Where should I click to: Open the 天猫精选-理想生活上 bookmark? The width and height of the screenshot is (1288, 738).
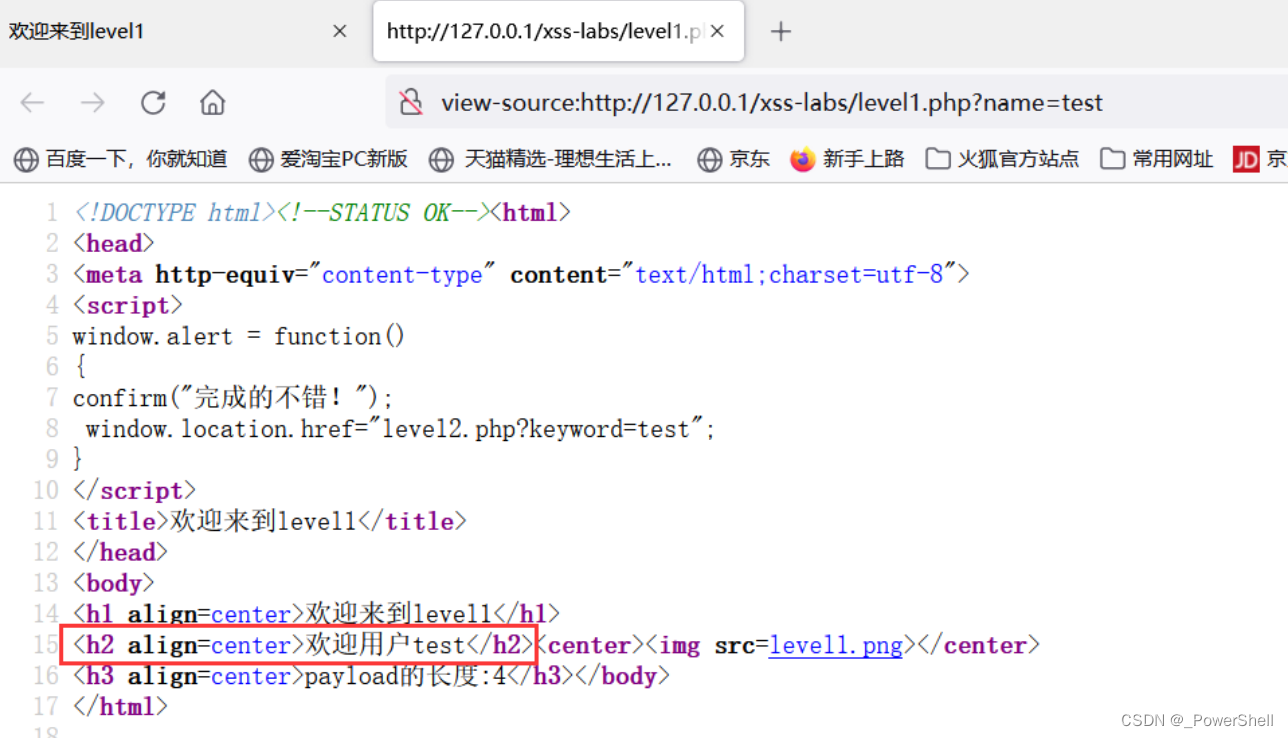pos(551,159)
